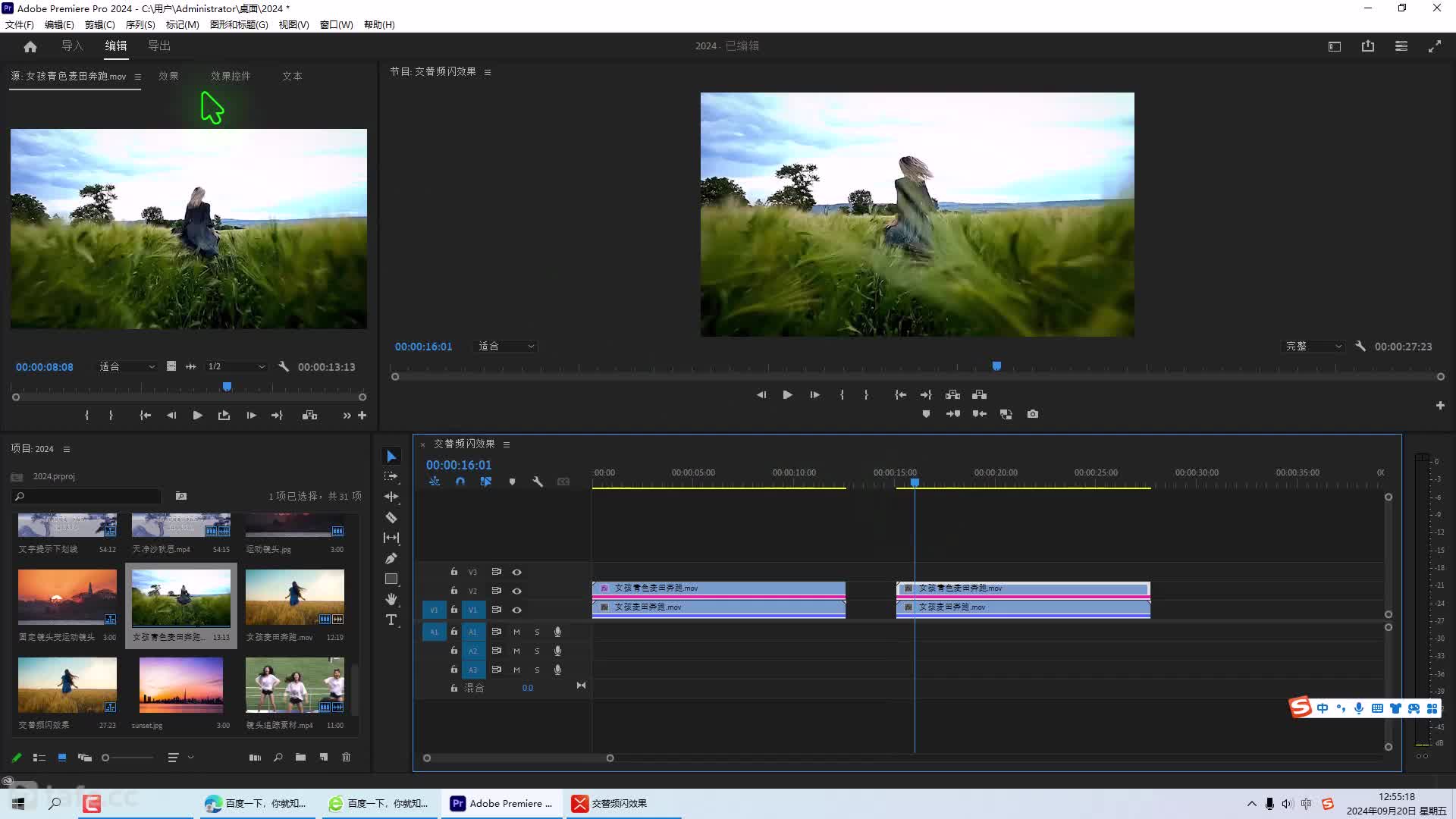Click Insert button in Source monitor
Image resolution: width=1456 pixels, height=819 pixels.
(310, 416)
